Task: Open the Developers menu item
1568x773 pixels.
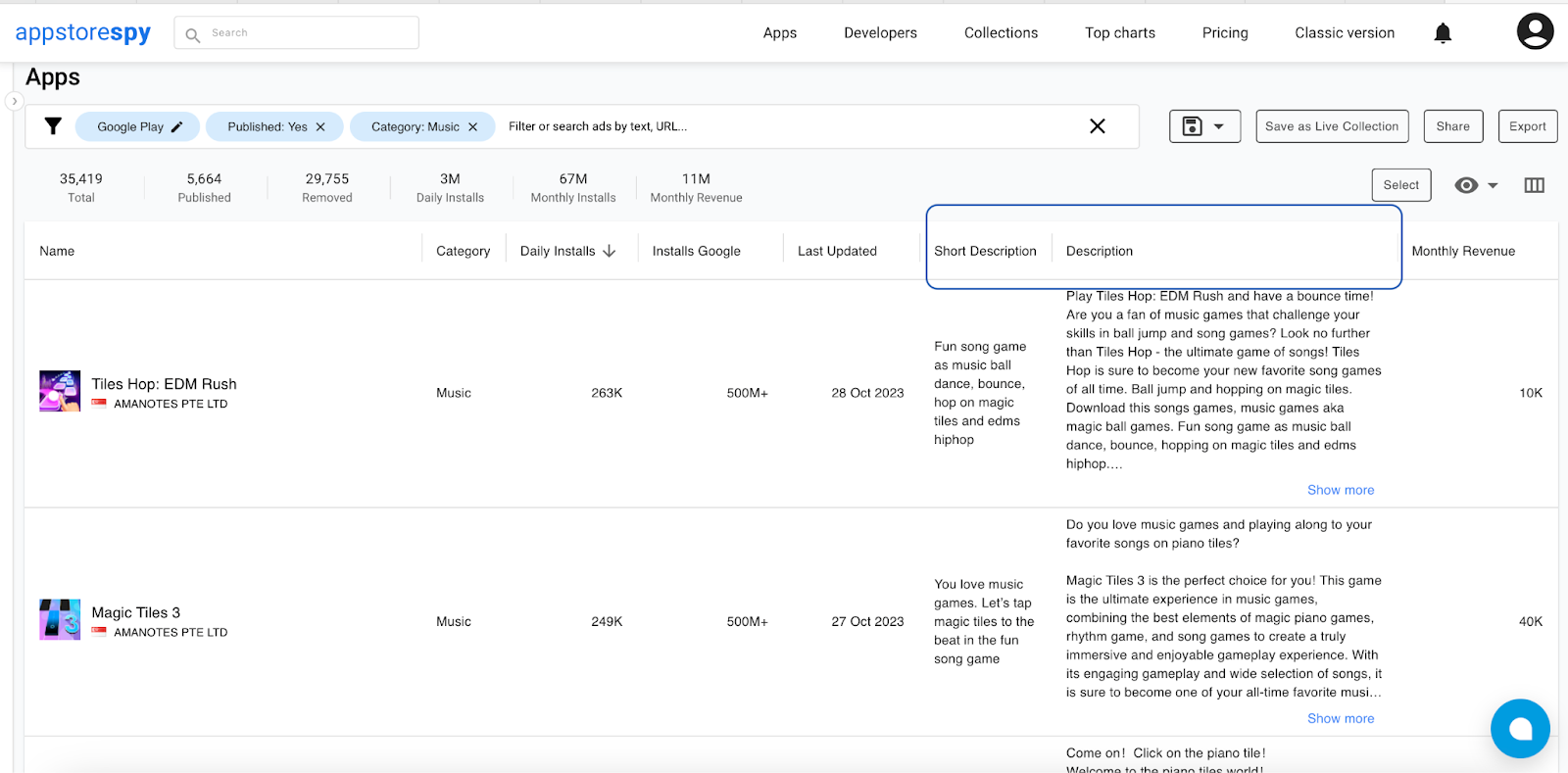Action: pos(880,32)
